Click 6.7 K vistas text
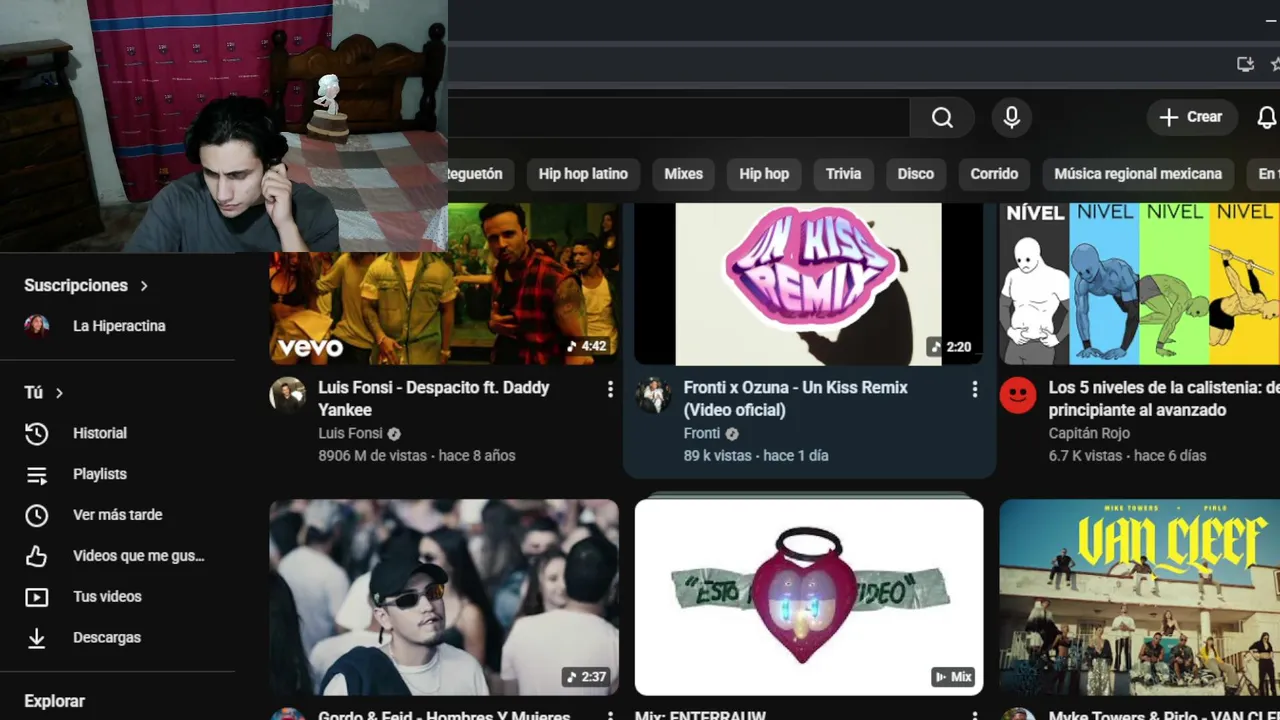Viewport: 1280px width, 720px height. [1085, 455]
